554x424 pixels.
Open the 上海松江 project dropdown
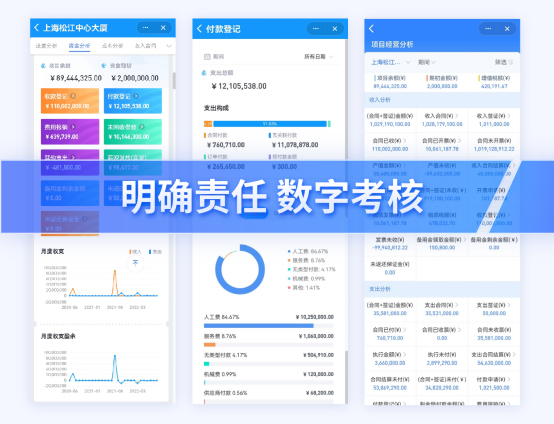click(x=390, y=62)
